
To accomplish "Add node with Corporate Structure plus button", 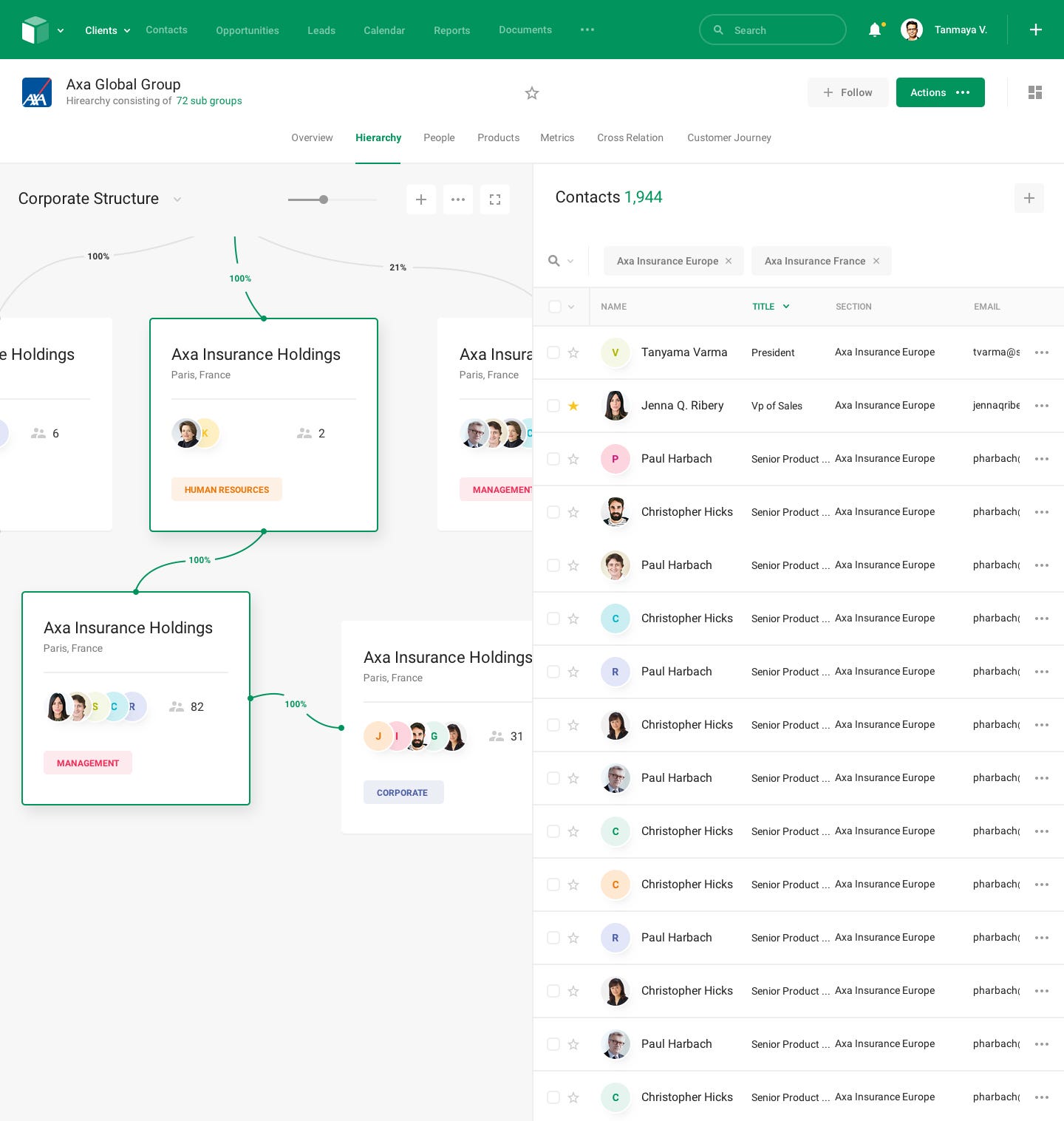I will tap(421, 200).
